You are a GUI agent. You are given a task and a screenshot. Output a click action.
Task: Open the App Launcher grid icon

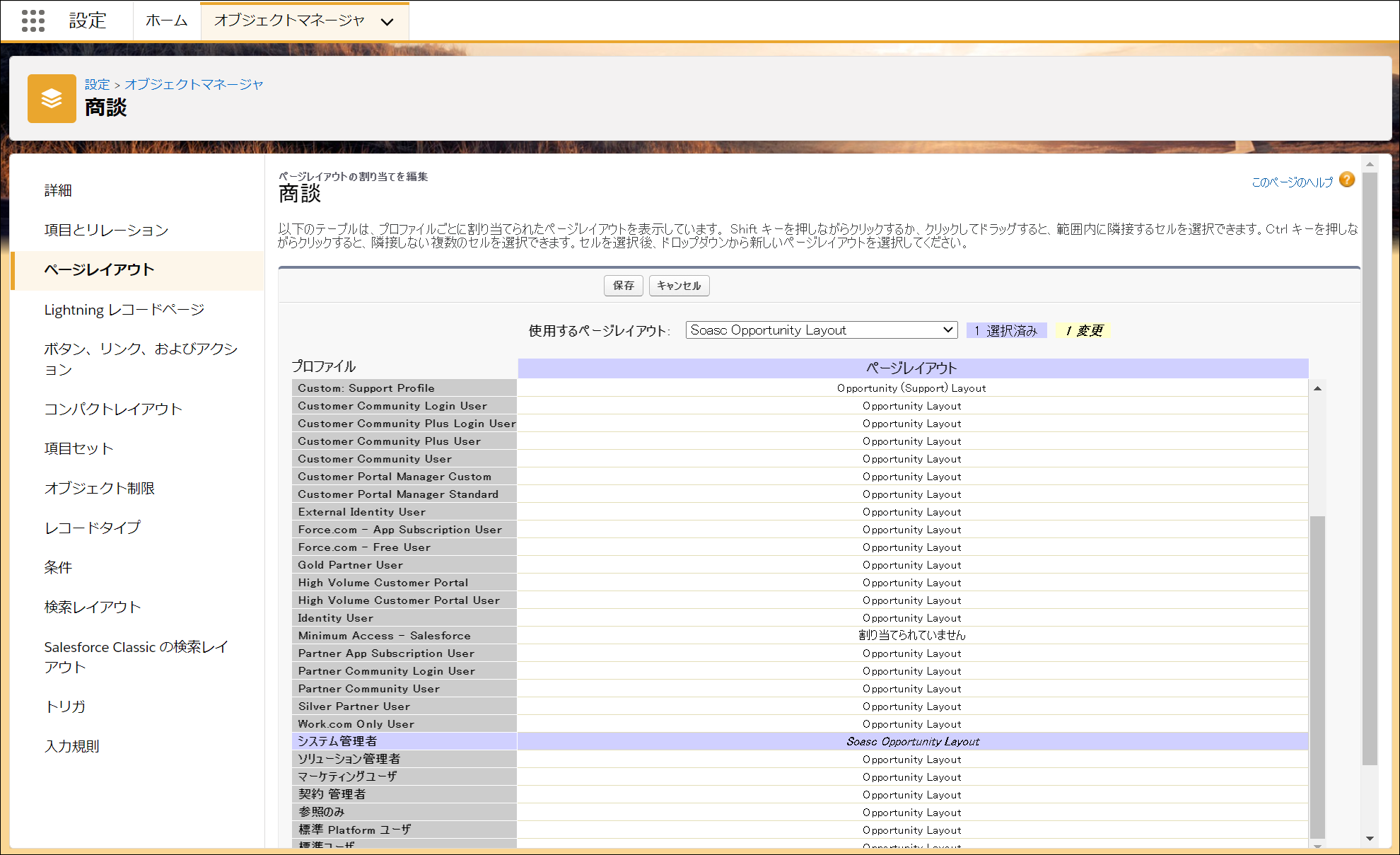[33, 21]
